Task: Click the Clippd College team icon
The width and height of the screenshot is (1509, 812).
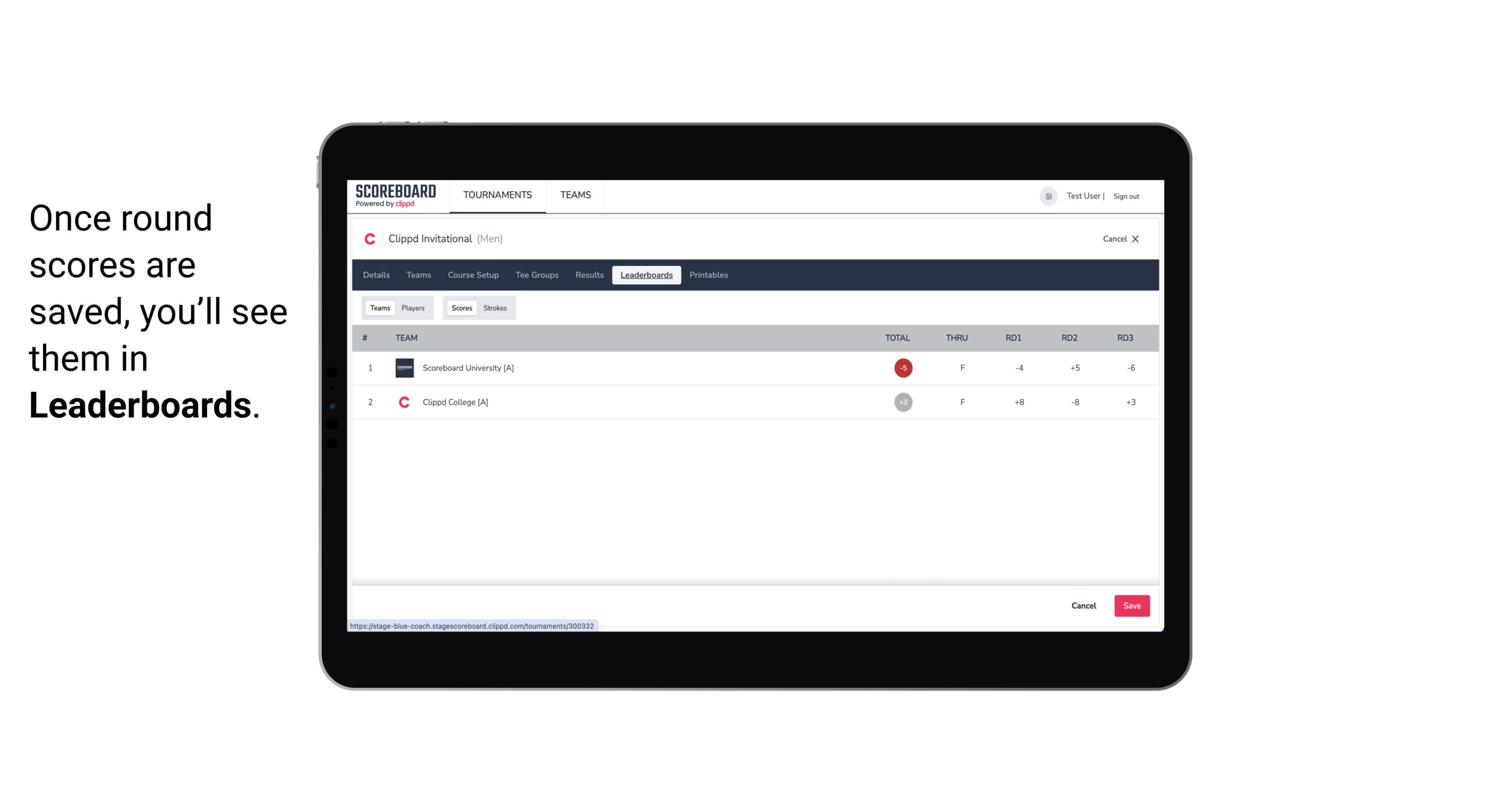Action: pyautogui.click(x=404, y=402)
